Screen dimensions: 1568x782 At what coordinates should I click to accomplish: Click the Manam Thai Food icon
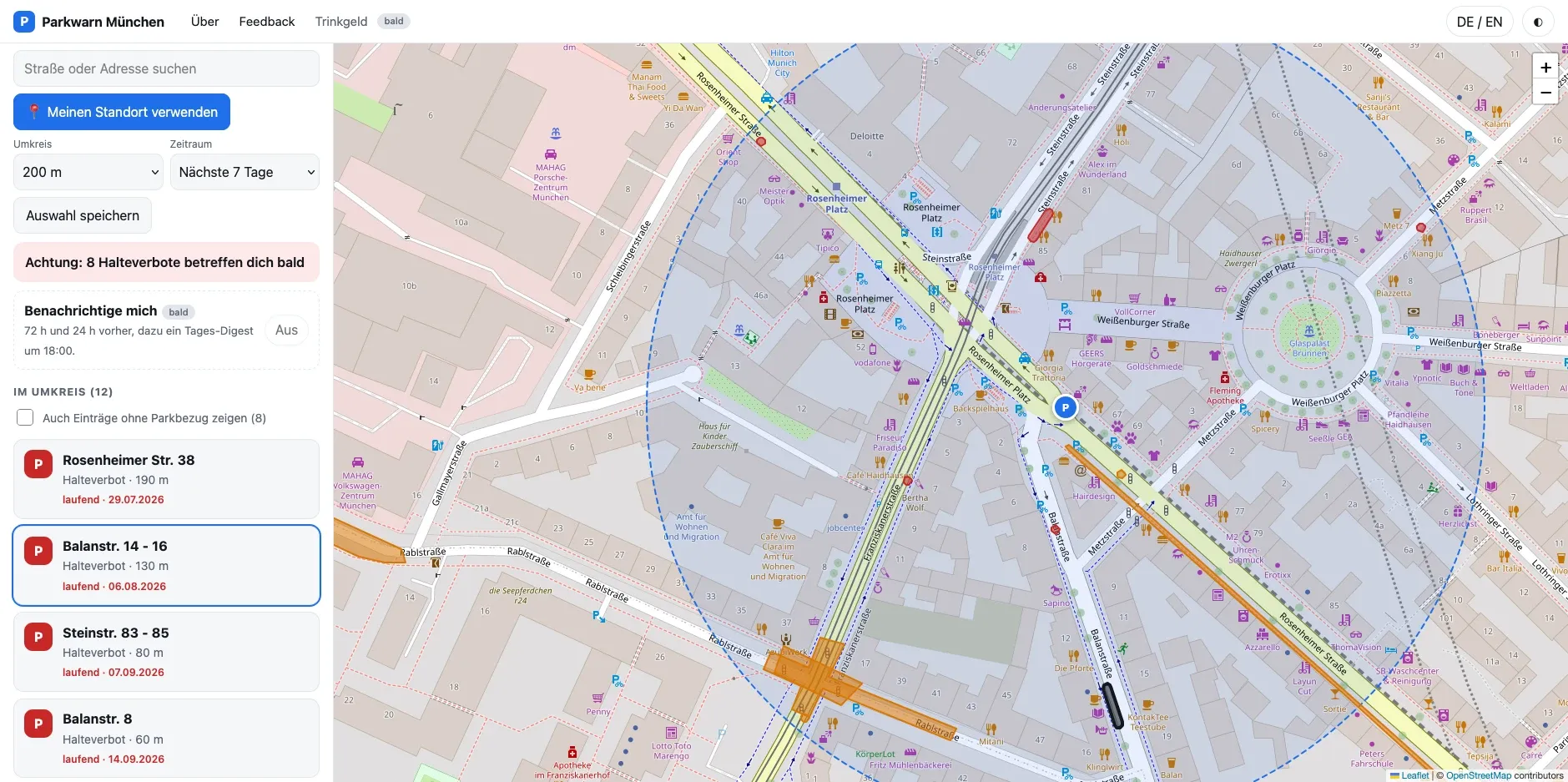pyautogui.click(x=647, y=65)
